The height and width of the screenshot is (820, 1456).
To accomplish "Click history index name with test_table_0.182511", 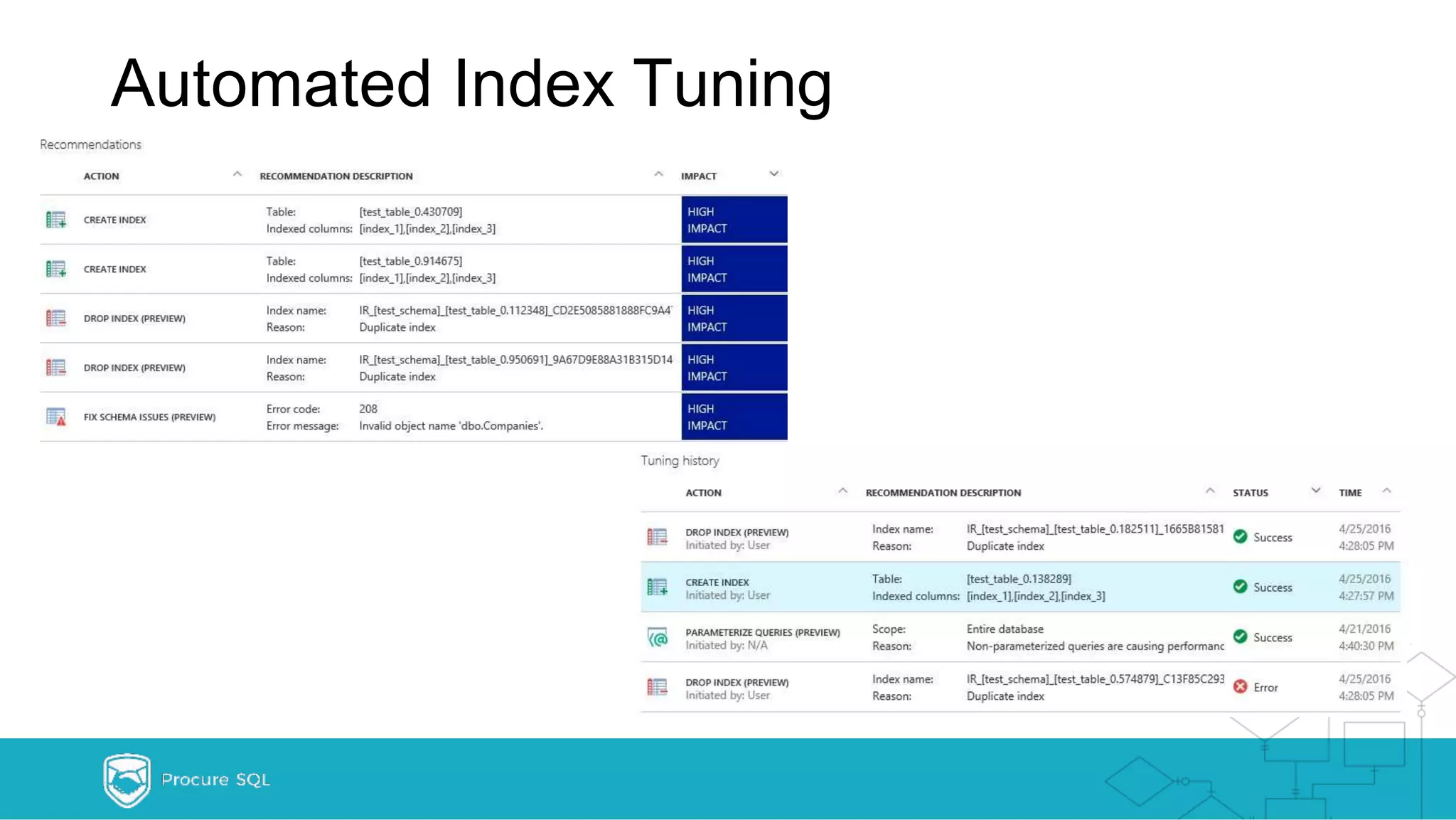I will (1095, 529).
